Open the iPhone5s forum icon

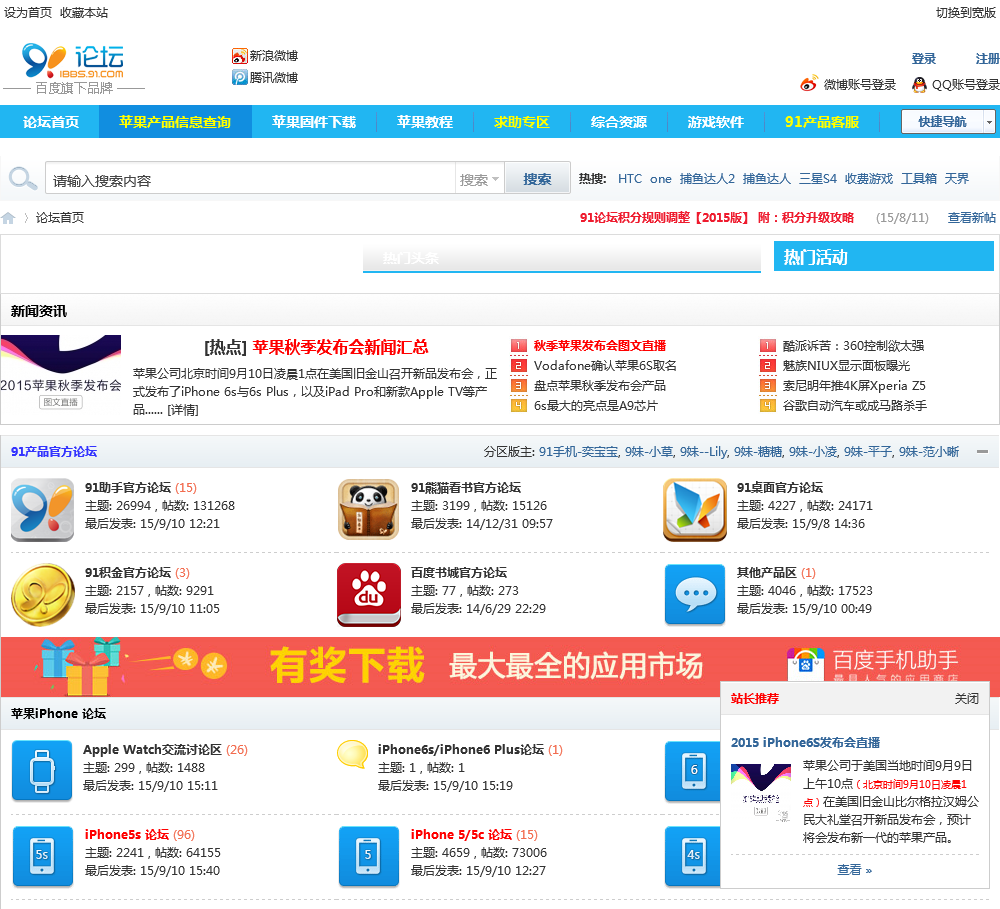[42, 856]
